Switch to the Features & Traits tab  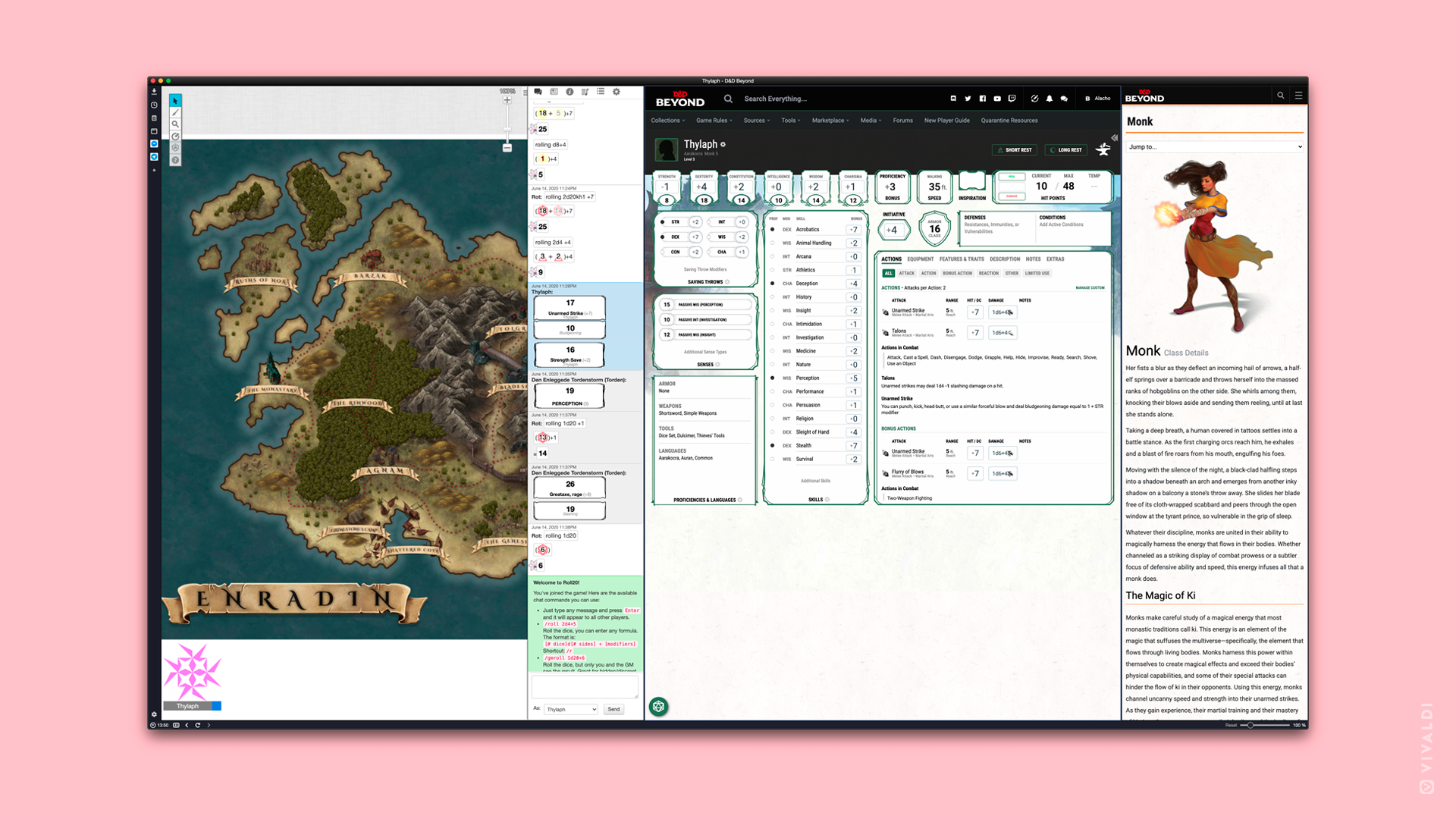point(962,259)
